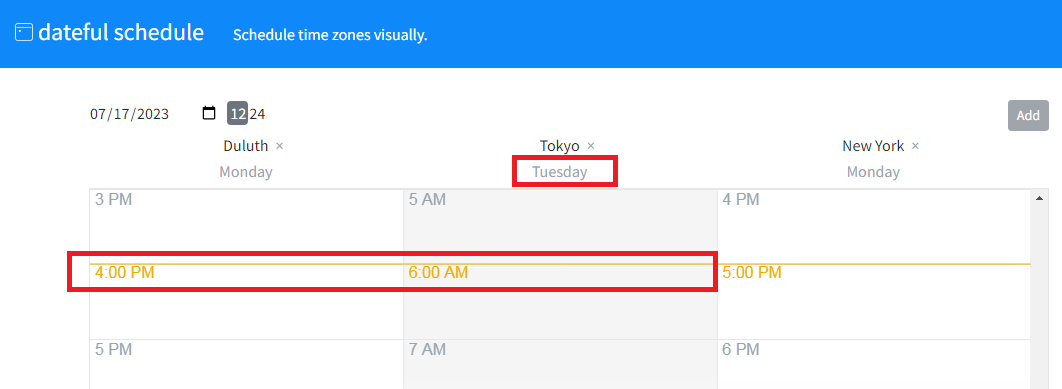Click the 4 PM slot in New York
The width and height of the screenshot is (1062, 389).
pyautogui.click(x=874, y=226)
